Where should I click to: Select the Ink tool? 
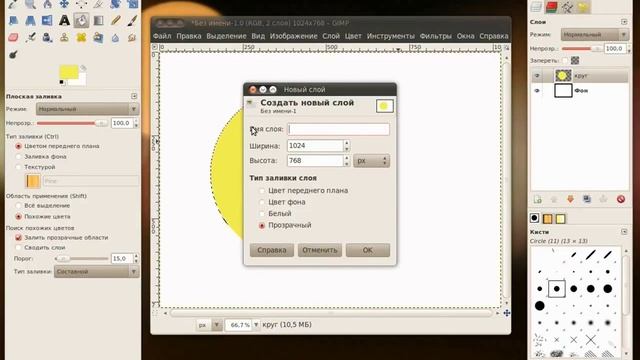47,38
